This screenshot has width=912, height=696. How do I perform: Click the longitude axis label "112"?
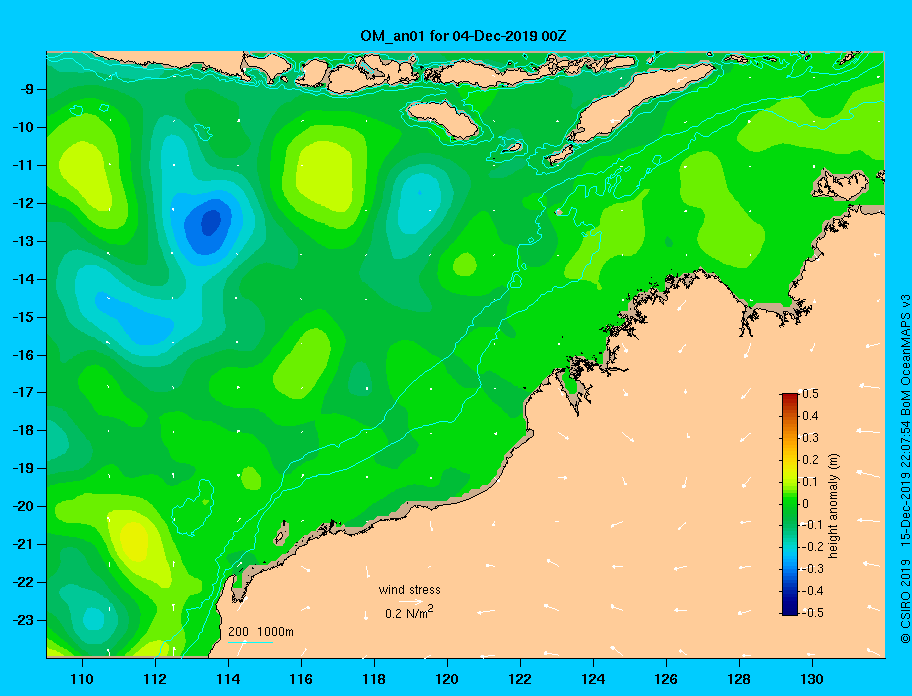point(155,679)
